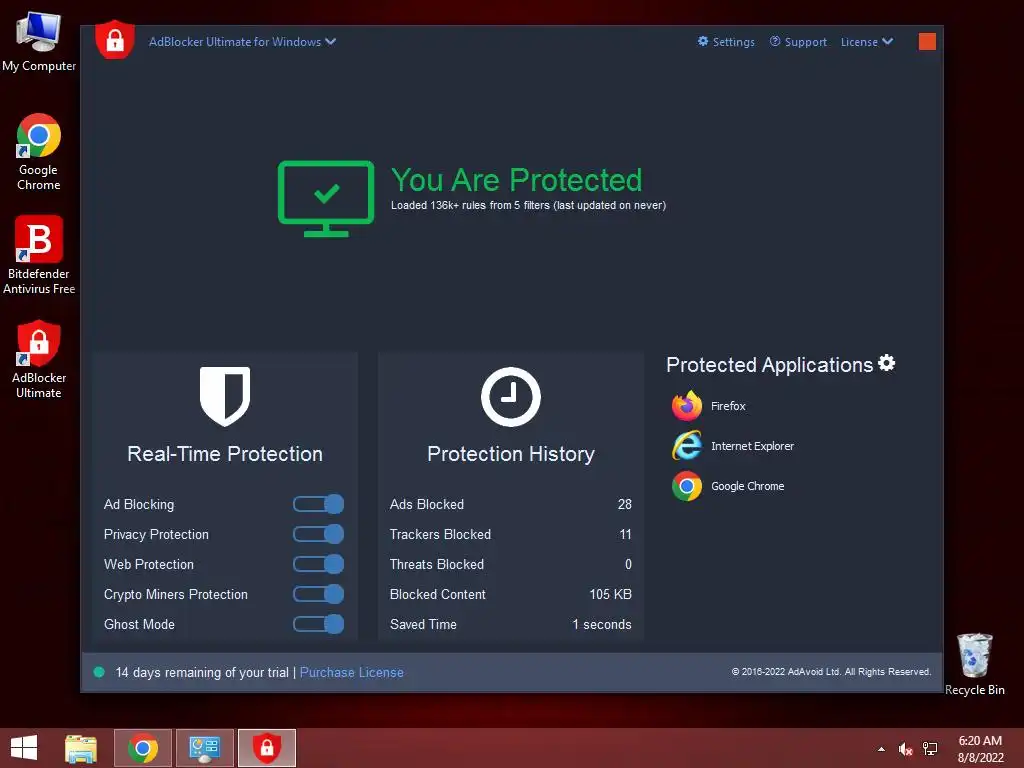Turn off Ghost Mode switch
Screen dimensions: 1024x768
click(x=318, y=624)
